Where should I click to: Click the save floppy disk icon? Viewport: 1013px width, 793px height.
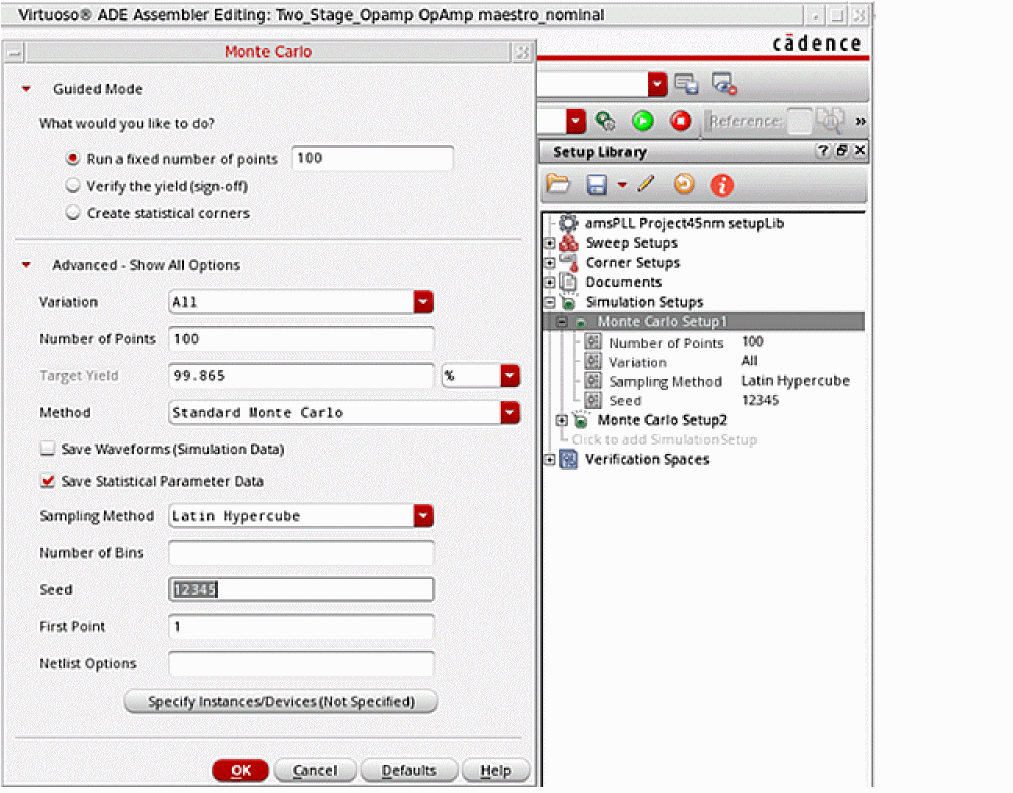tap(596, 184)
